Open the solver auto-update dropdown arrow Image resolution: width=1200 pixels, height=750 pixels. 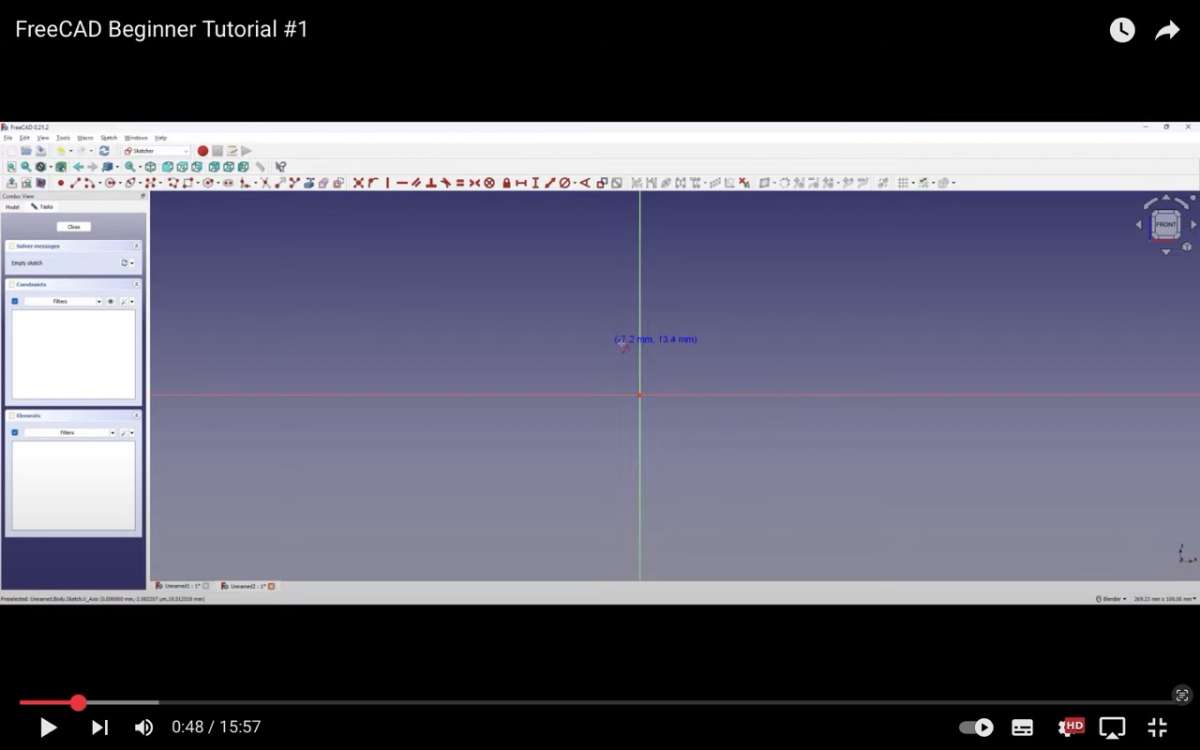point(132,263)
